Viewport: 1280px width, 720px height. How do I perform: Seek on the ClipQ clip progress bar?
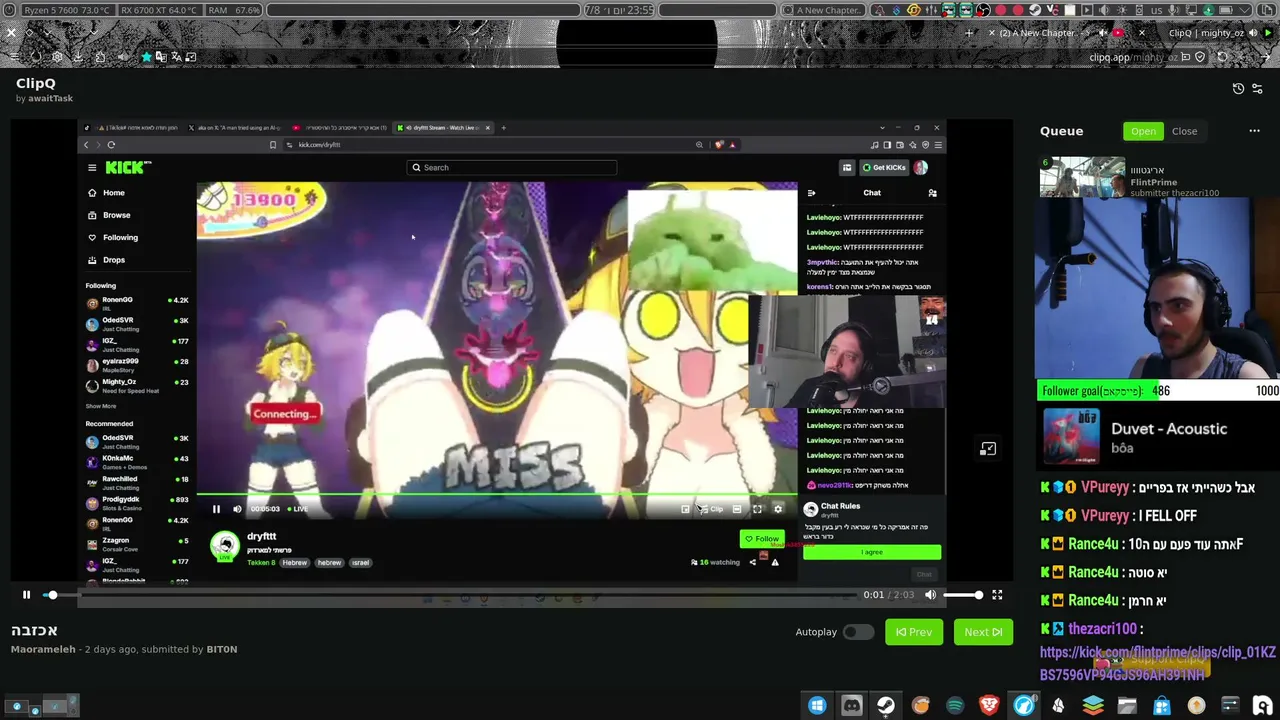(x=453, y=595)
